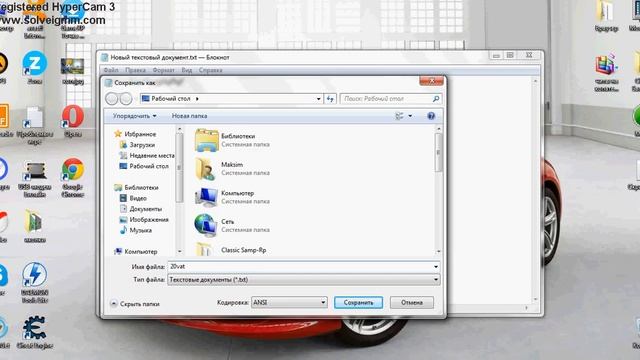
Task: Click the Новая папка button
Action: point(189,116)
